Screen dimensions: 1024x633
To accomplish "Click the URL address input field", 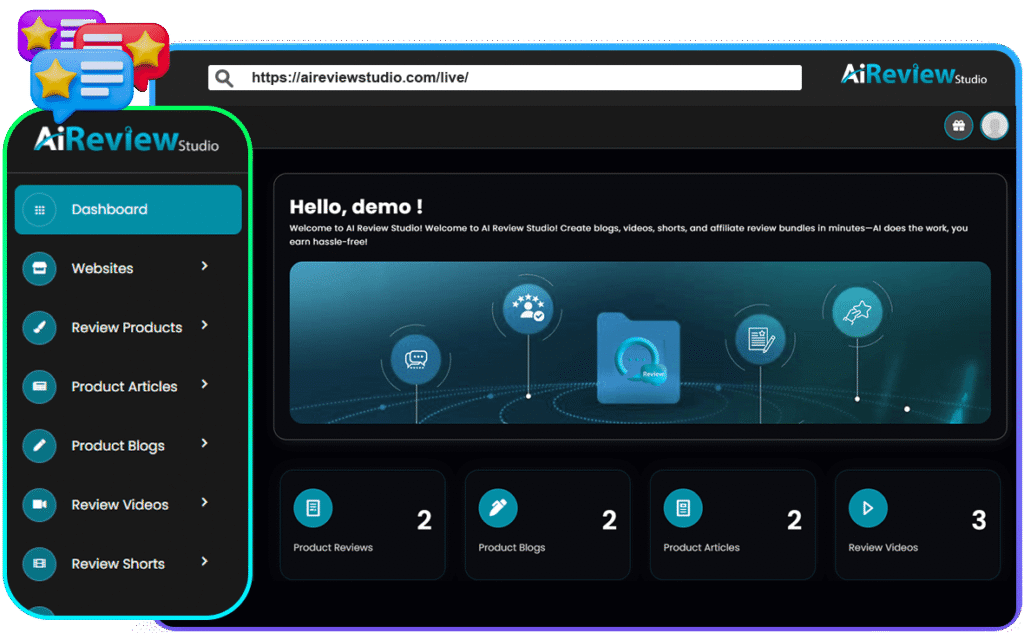I will (520, 78).
